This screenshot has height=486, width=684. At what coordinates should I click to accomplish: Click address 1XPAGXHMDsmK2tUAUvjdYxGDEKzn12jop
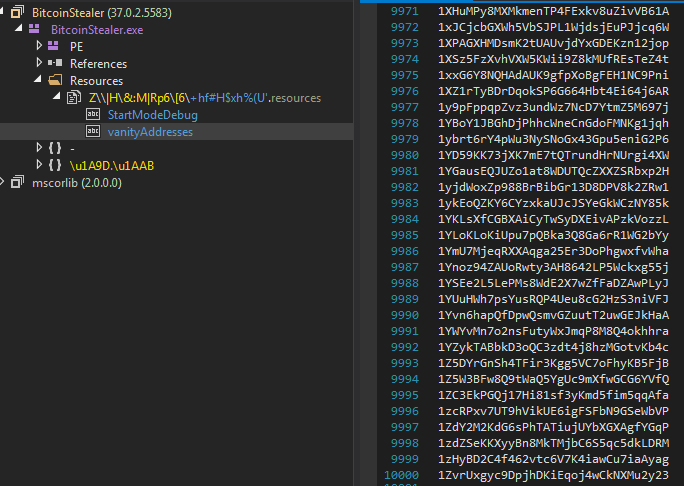553,43
